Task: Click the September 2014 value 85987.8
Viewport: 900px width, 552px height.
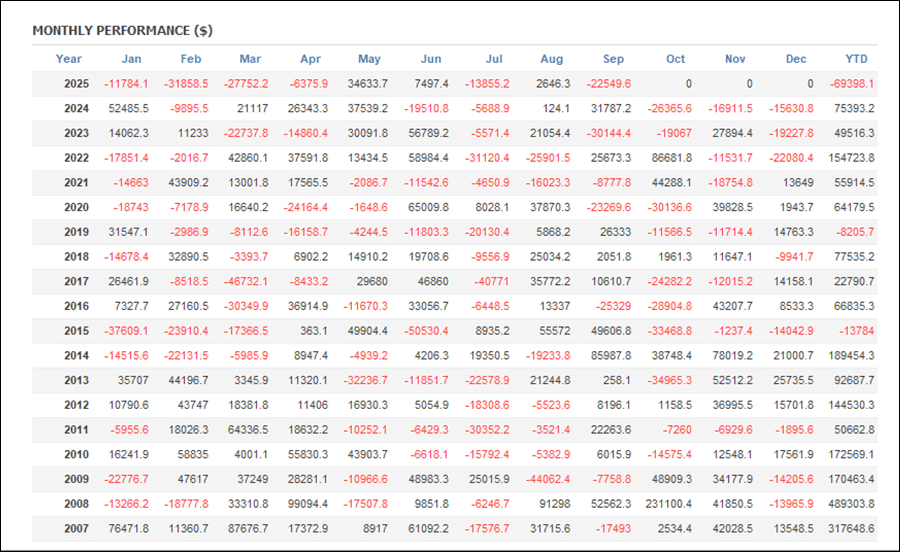Action: pos(609,356)
